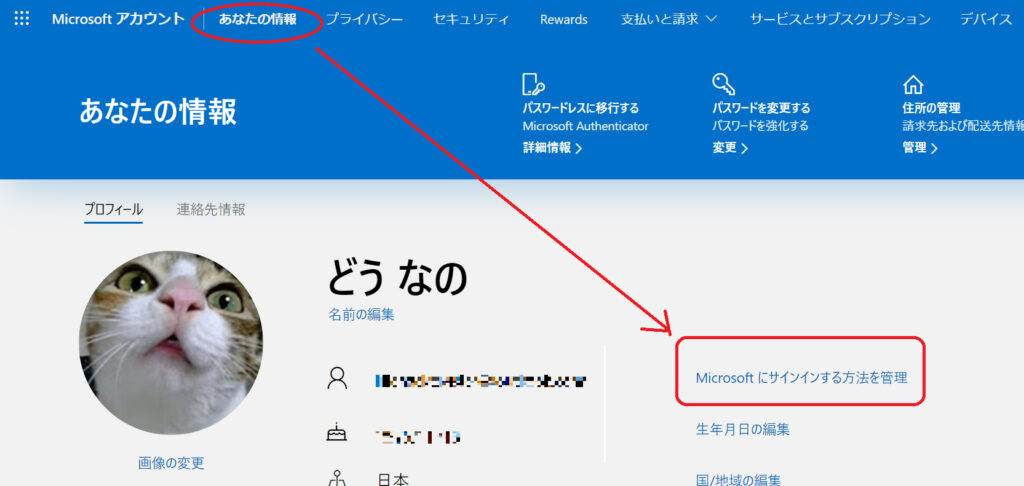The height and width of the screenshot is (486, 1024).
Task: Click 住所の管理 heading
Action: [931, 108]
